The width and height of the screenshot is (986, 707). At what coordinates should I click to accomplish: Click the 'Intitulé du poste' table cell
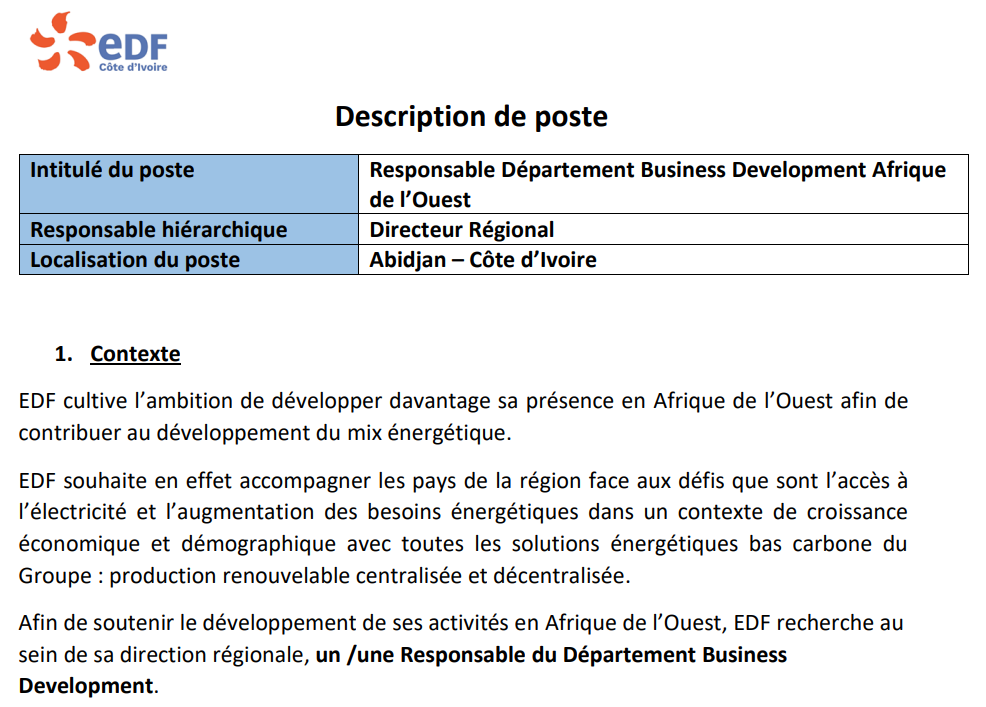coord(189,184)
